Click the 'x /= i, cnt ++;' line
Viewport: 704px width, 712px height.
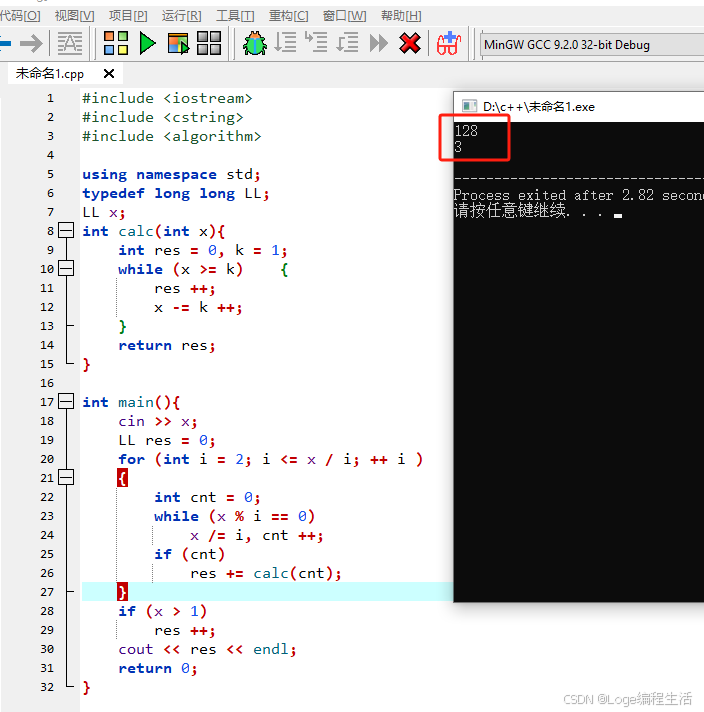(257, 535)
